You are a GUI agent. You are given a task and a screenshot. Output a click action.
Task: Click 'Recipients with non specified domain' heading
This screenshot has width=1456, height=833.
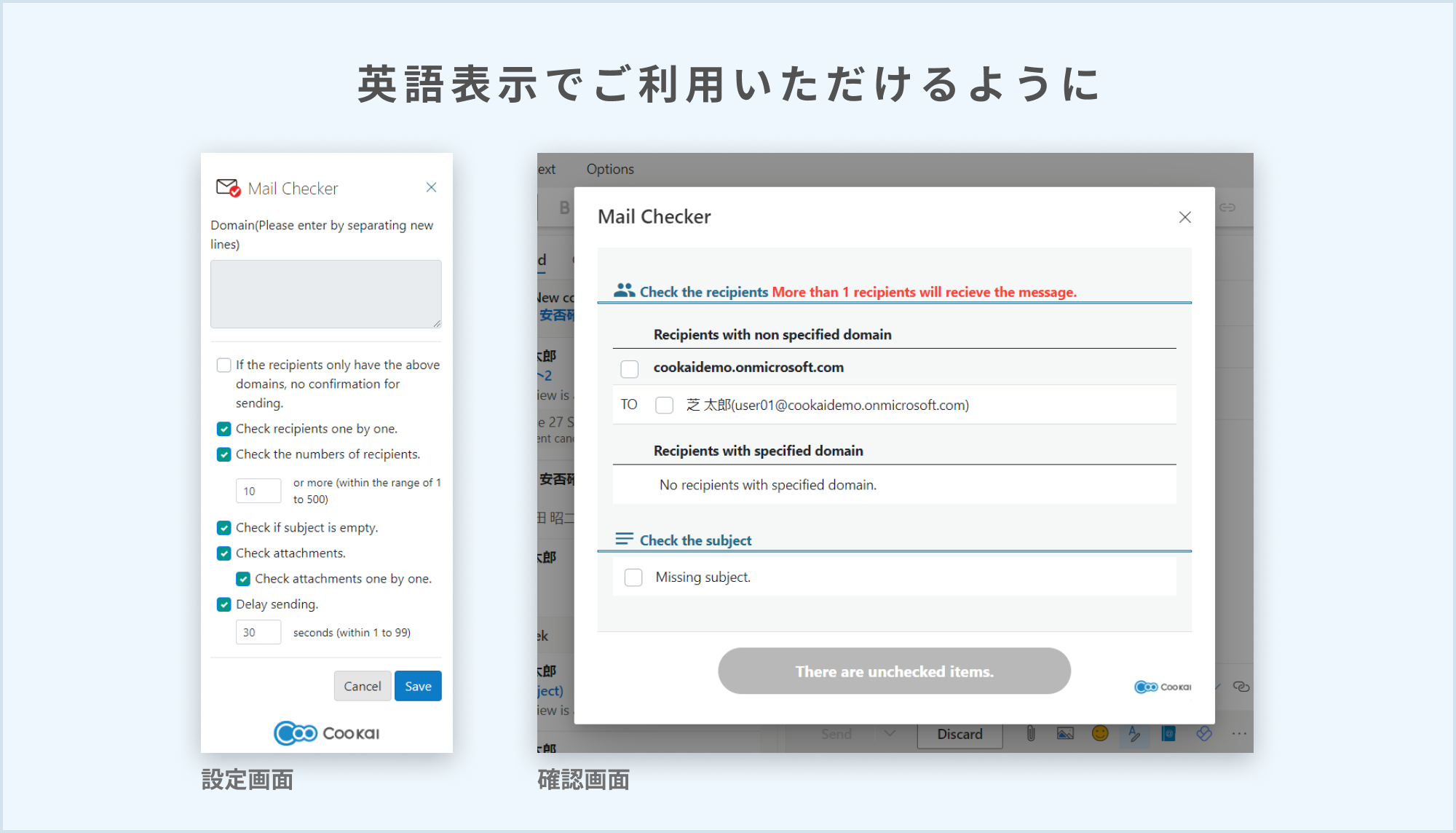772,335
